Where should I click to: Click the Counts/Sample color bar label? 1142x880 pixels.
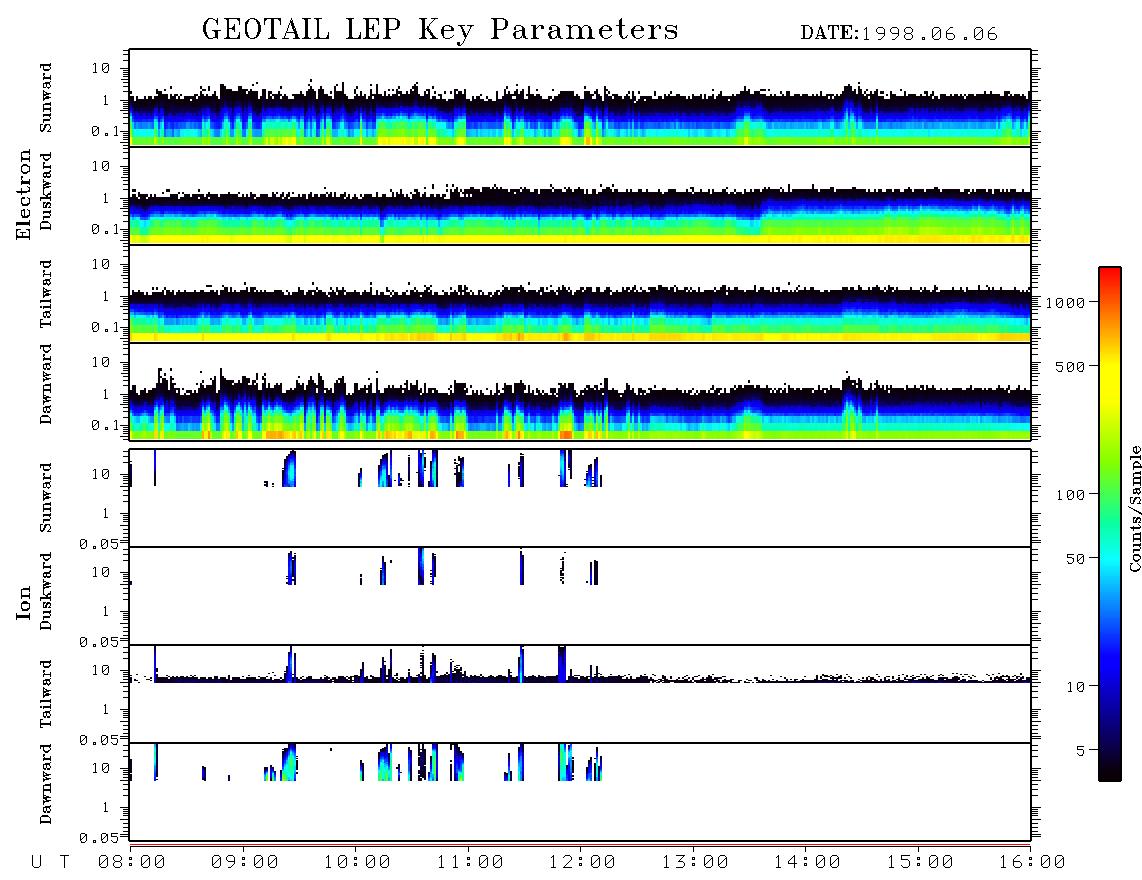click(1135, 508)
